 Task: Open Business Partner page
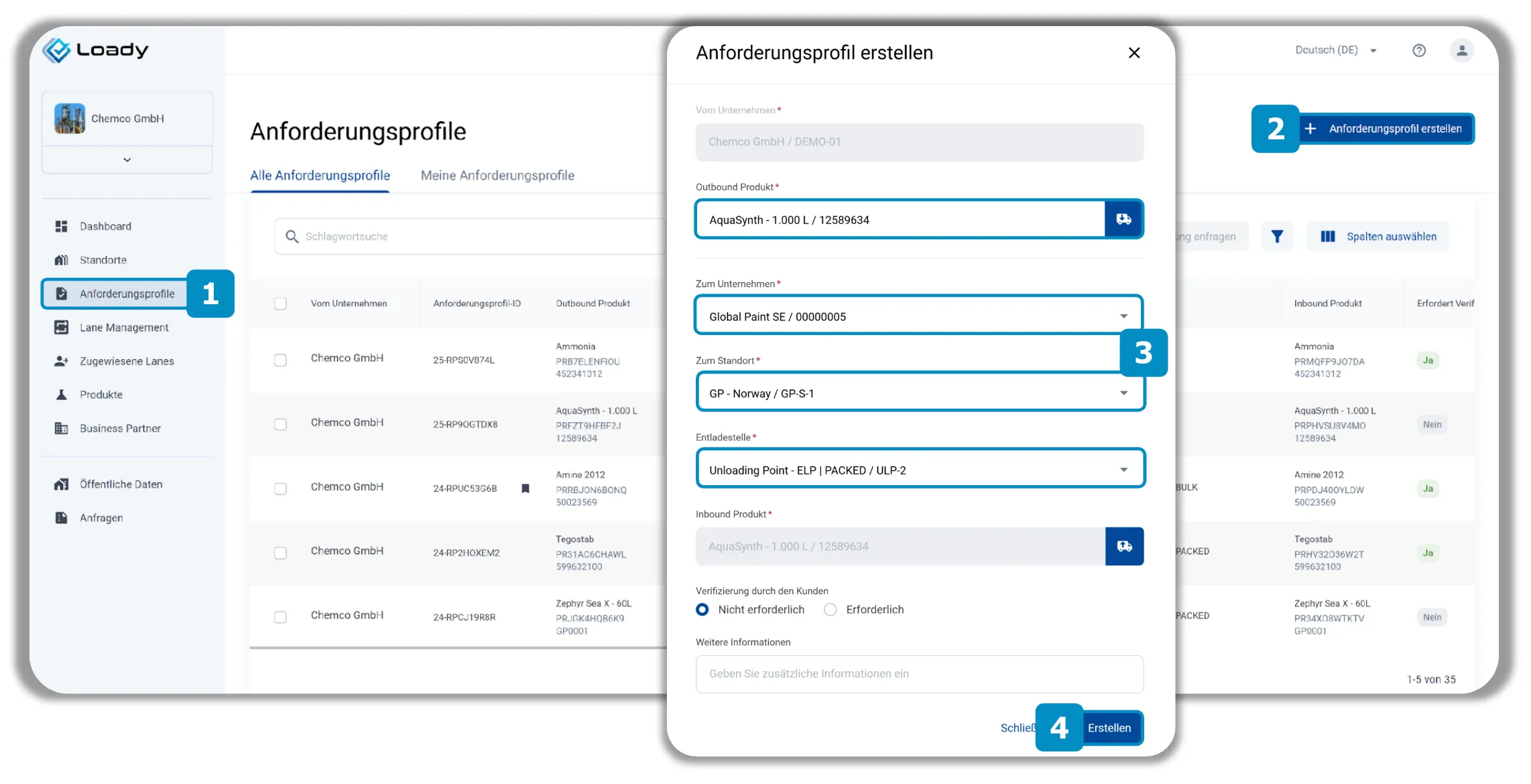pos(120,428)
